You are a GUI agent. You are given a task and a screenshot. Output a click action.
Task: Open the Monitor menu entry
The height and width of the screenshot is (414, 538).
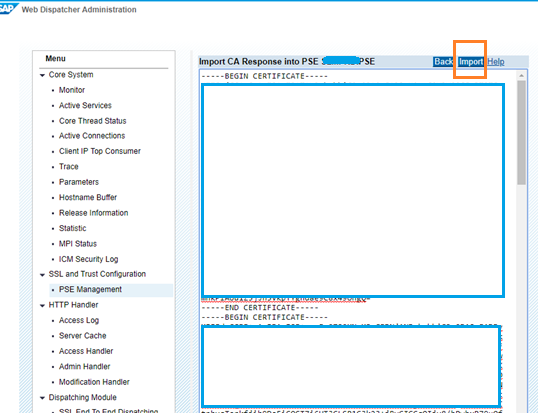[x=72, y=90]
